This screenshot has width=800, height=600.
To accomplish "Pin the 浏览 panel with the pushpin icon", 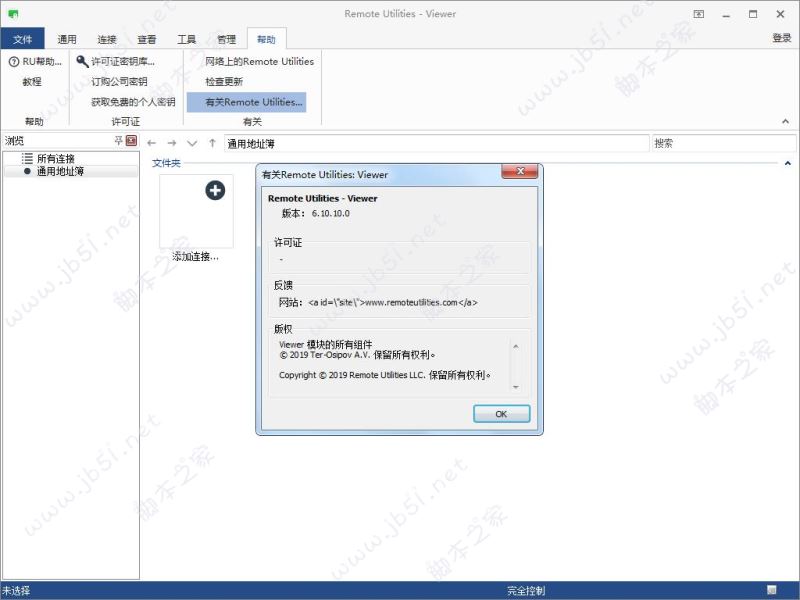I will [118, 140].
